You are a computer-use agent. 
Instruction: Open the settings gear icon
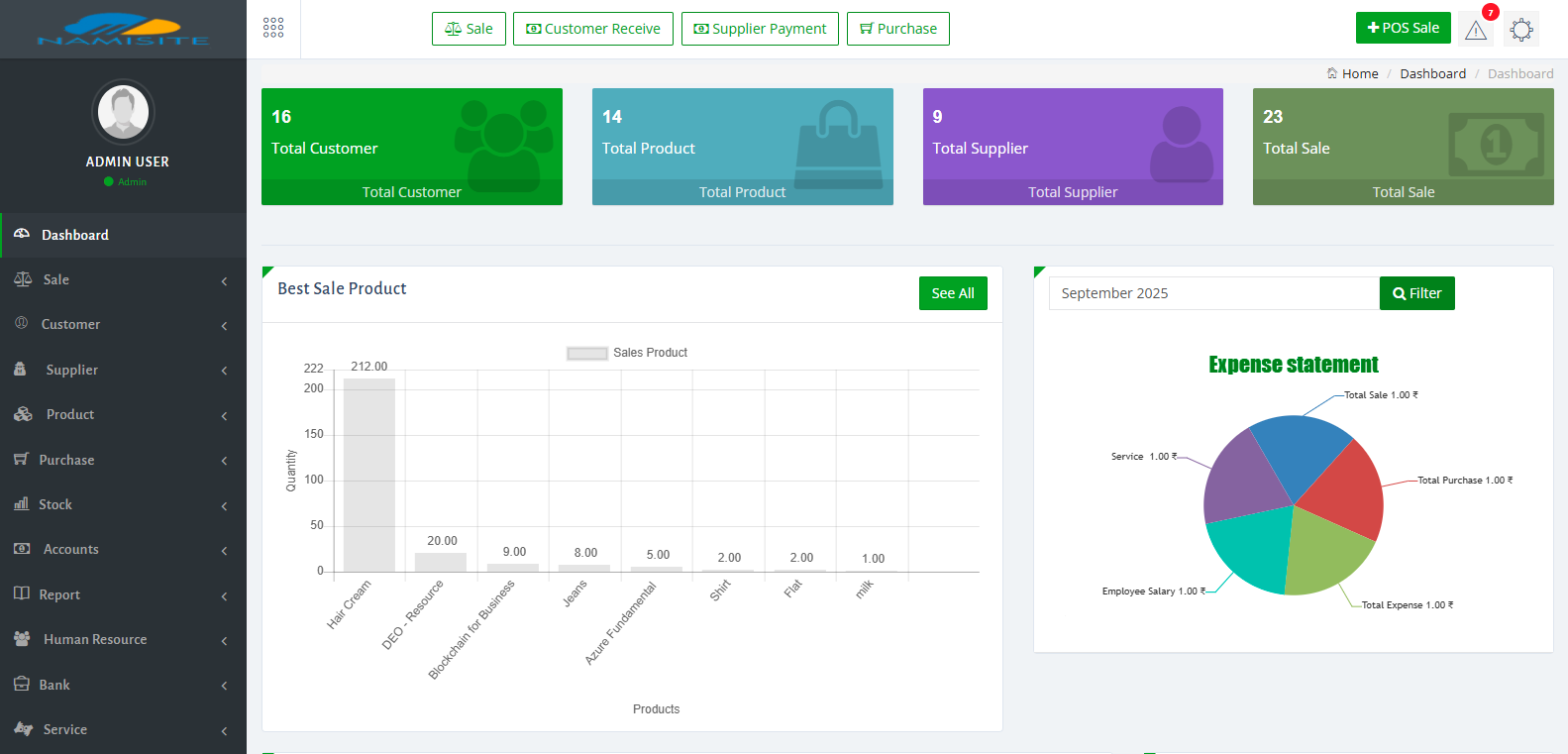click(1521, 30)
